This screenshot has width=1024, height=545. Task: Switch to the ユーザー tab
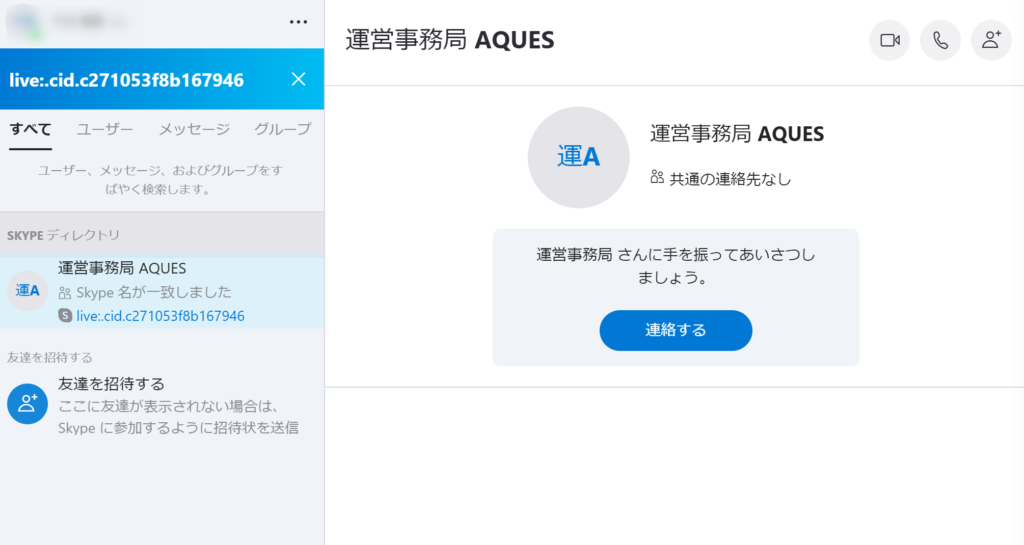[104, 129]
